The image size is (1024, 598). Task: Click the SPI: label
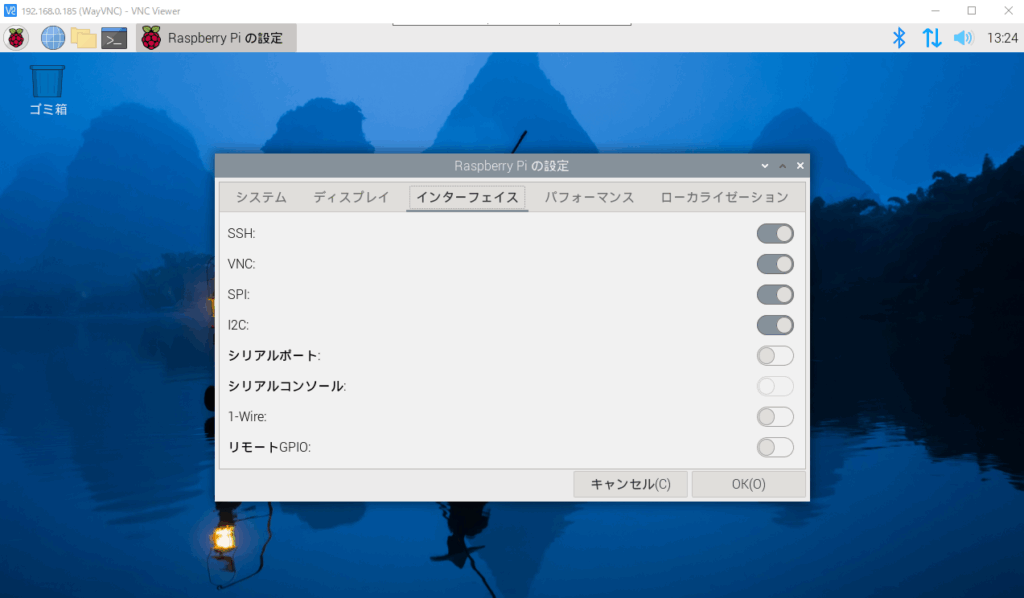click(238, 294)
